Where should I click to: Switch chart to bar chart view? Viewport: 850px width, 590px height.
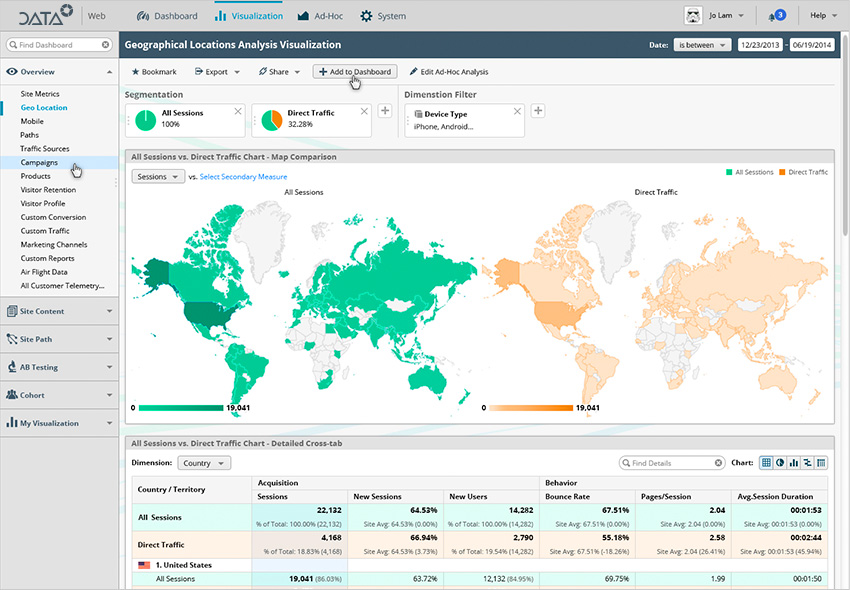pyautogui.click(x=794, y=463)
